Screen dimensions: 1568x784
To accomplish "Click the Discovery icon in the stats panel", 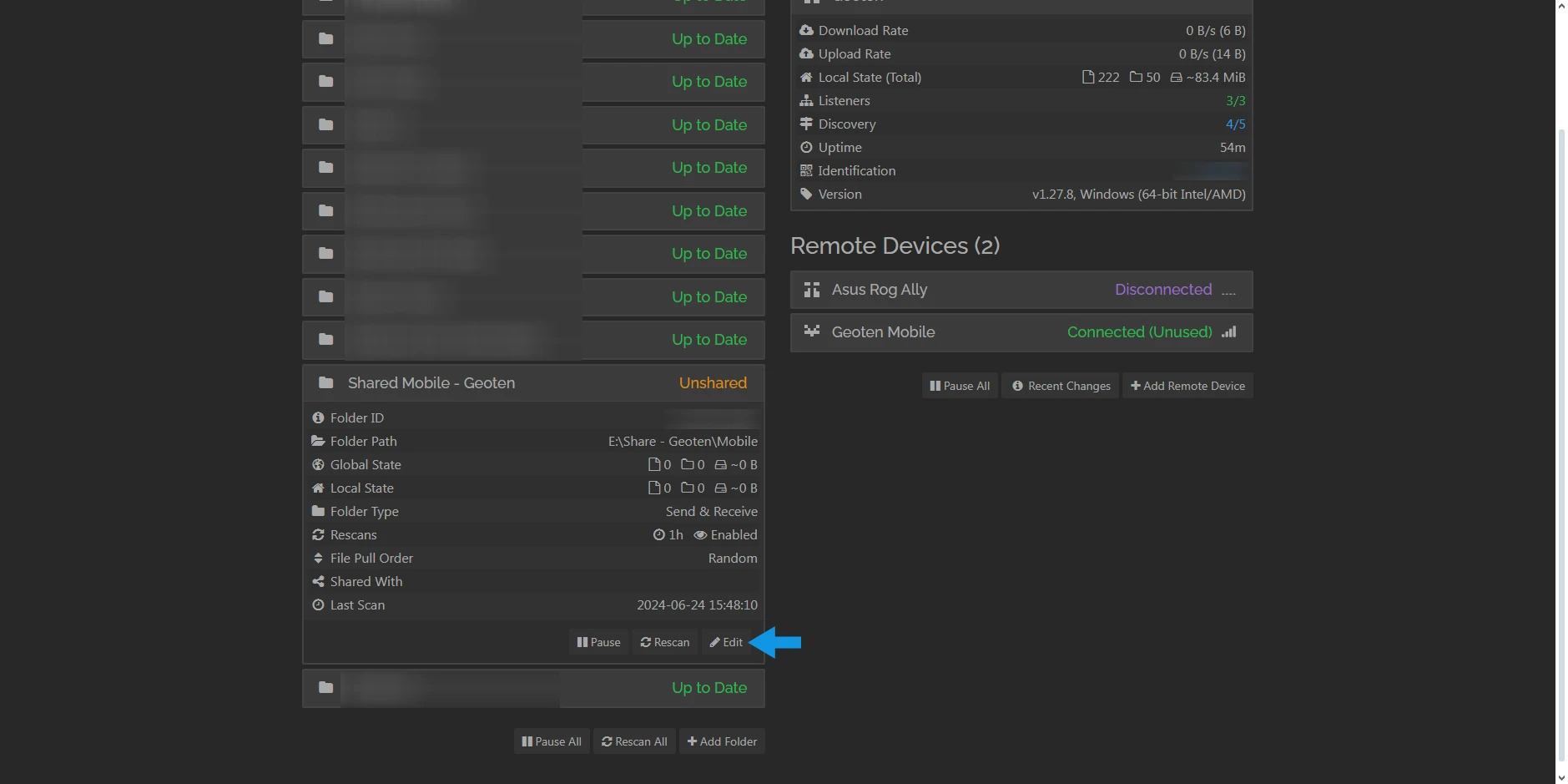I will coord(806,124).
